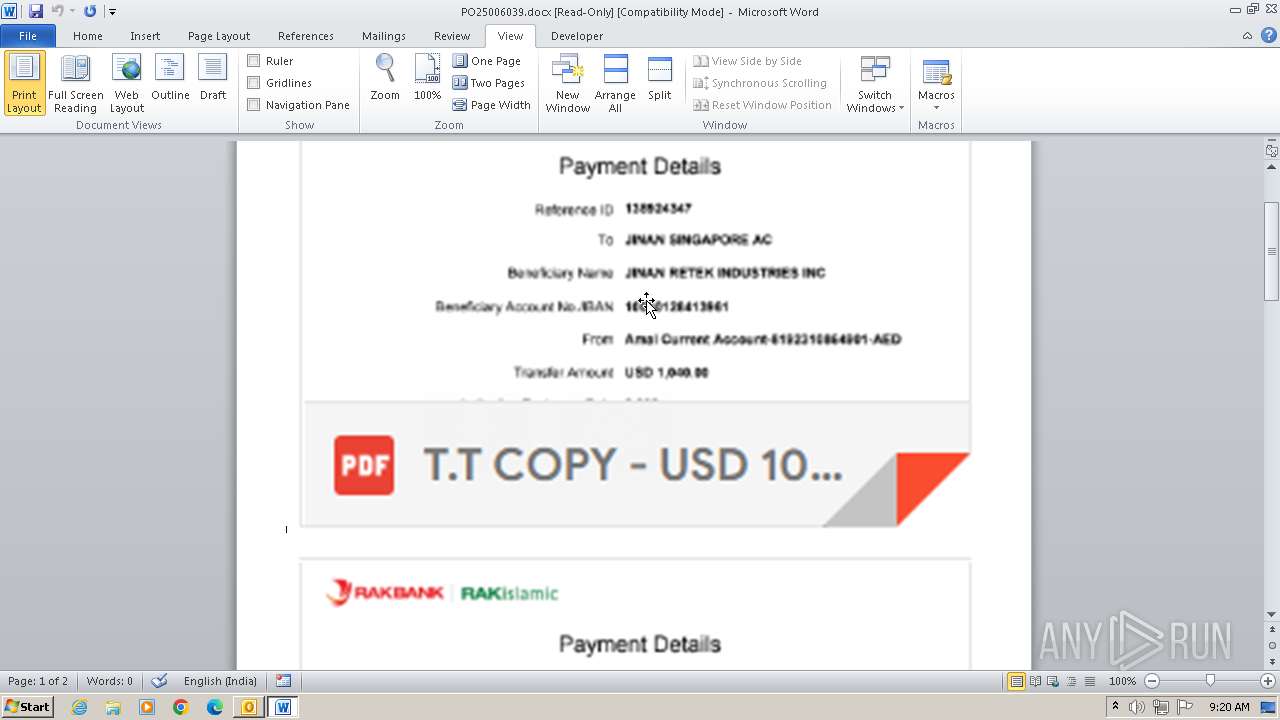
Task: Switch to Draft view
Action: [213, 78]
